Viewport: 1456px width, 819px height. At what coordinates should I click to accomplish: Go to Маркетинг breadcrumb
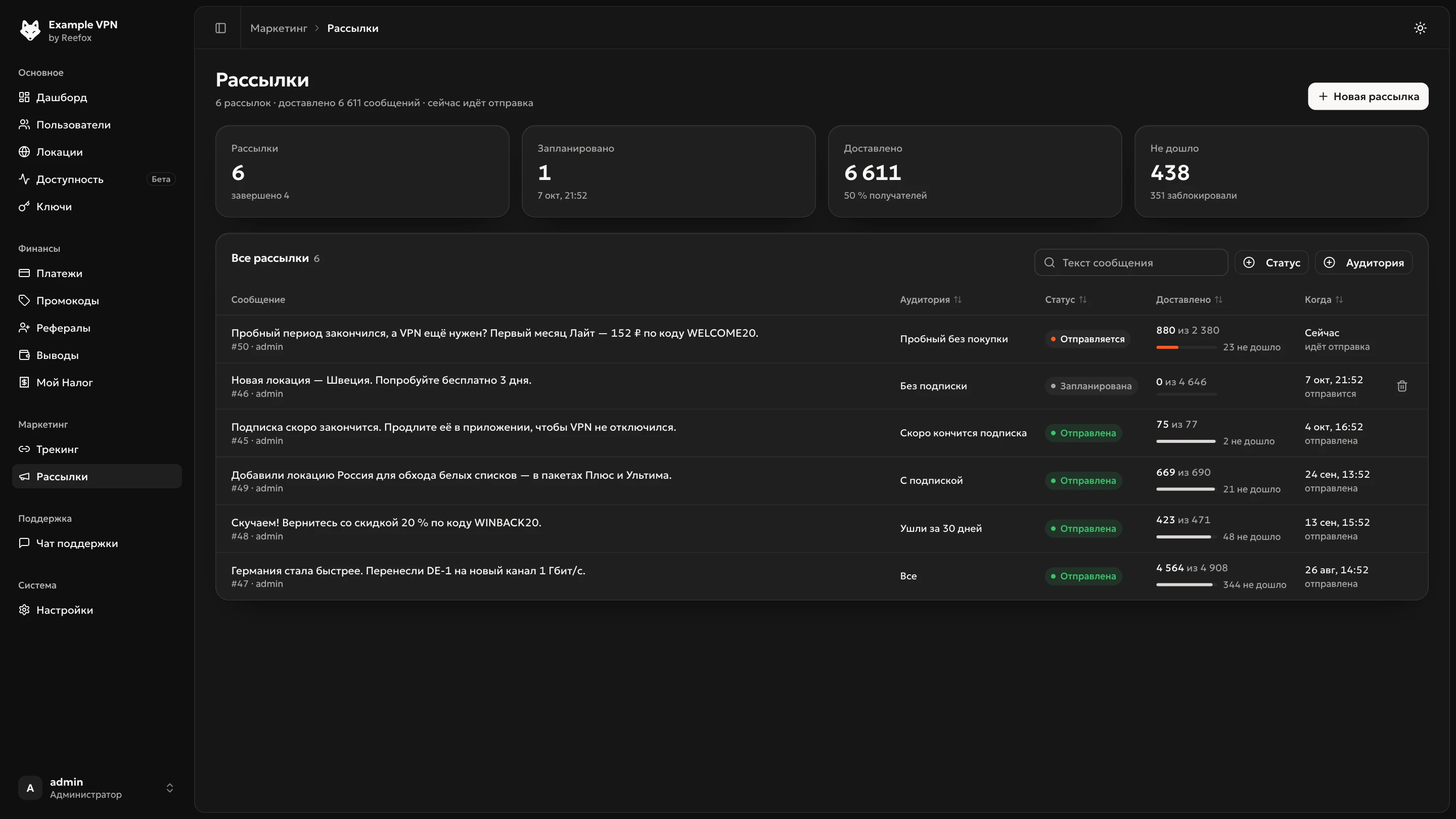279,28
